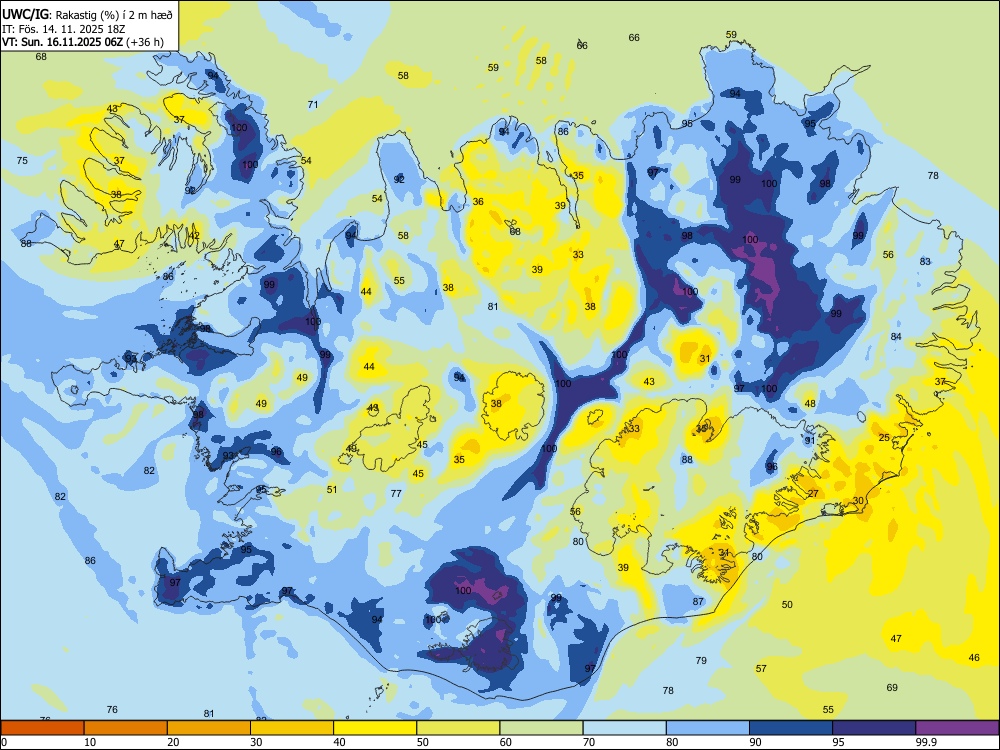1000x750 pixels.
Task: Click the purple above-99.9 legend swatch
Action: [x=957, y=728]
